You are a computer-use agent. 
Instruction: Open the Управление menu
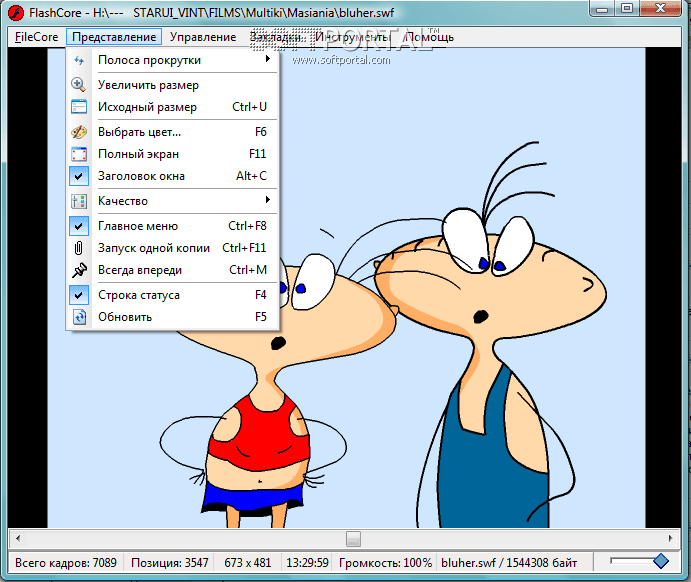(203, 37)
